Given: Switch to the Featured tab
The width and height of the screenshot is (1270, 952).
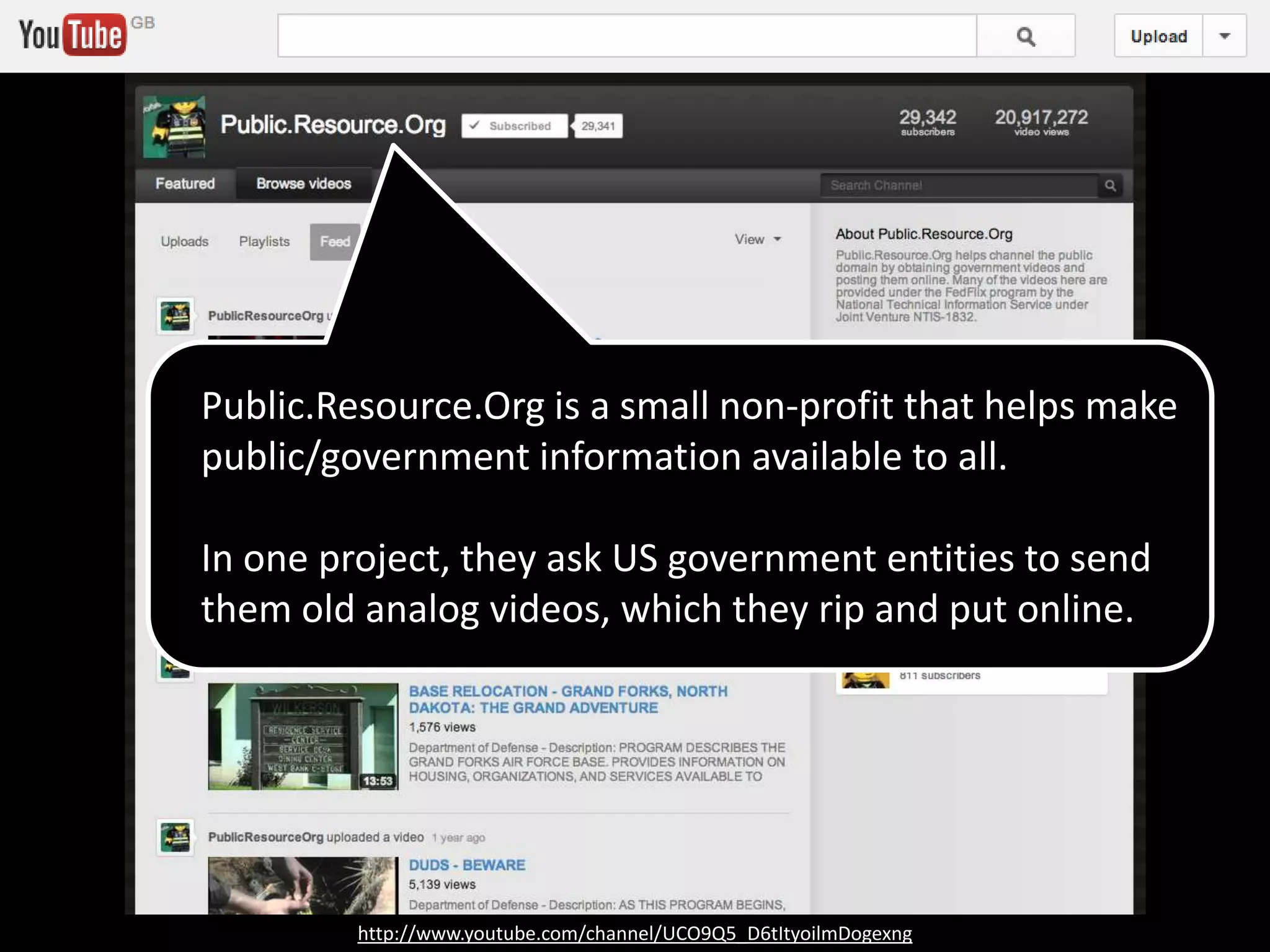Looking at the screenshot, I should (x=185, y=184).
